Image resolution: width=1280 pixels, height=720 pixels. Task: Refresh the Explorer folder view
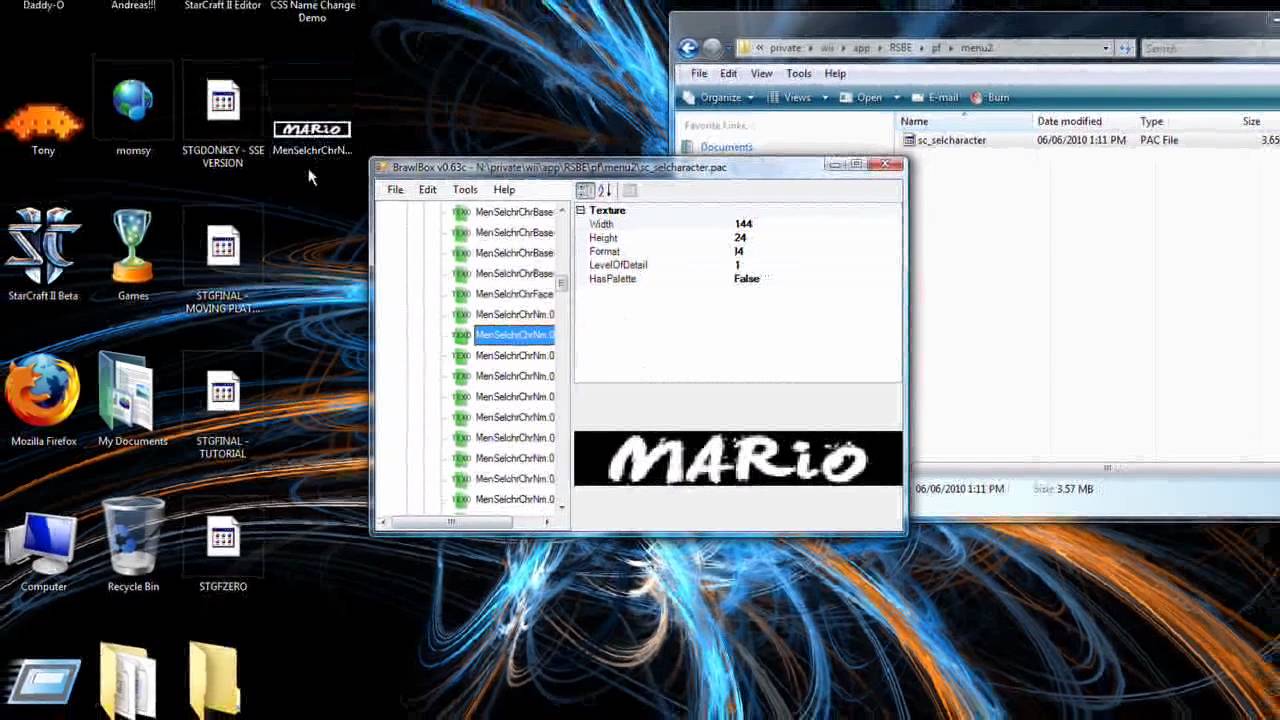[1125, 48]
